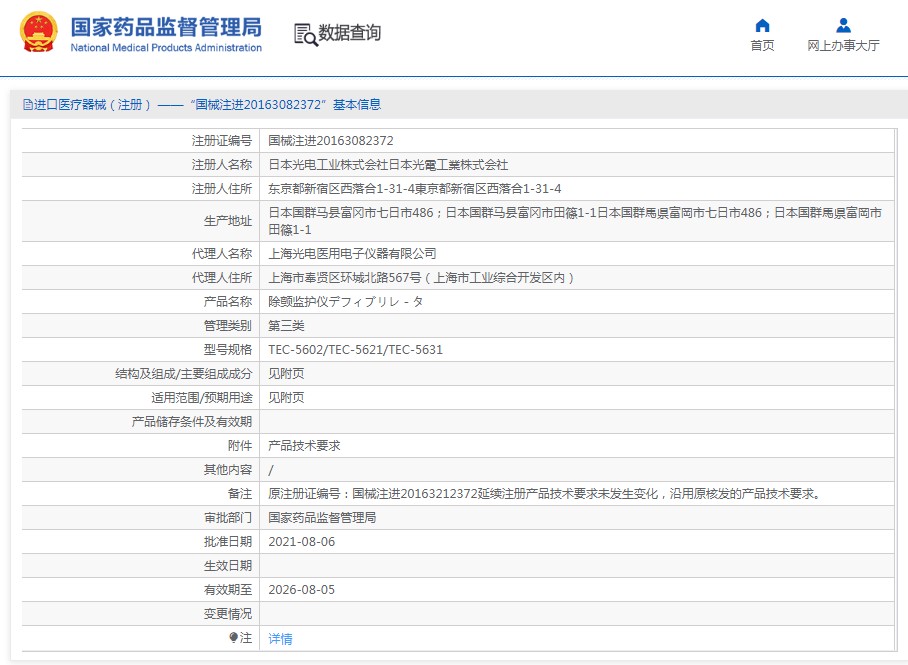Click the 附件 label

(x=240, y=445)
